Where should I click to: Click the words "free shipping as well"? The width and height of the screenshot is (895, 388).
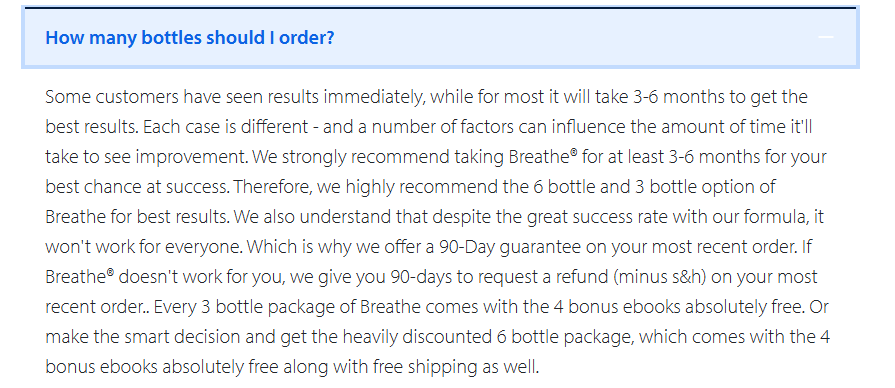tap(455, 367)
